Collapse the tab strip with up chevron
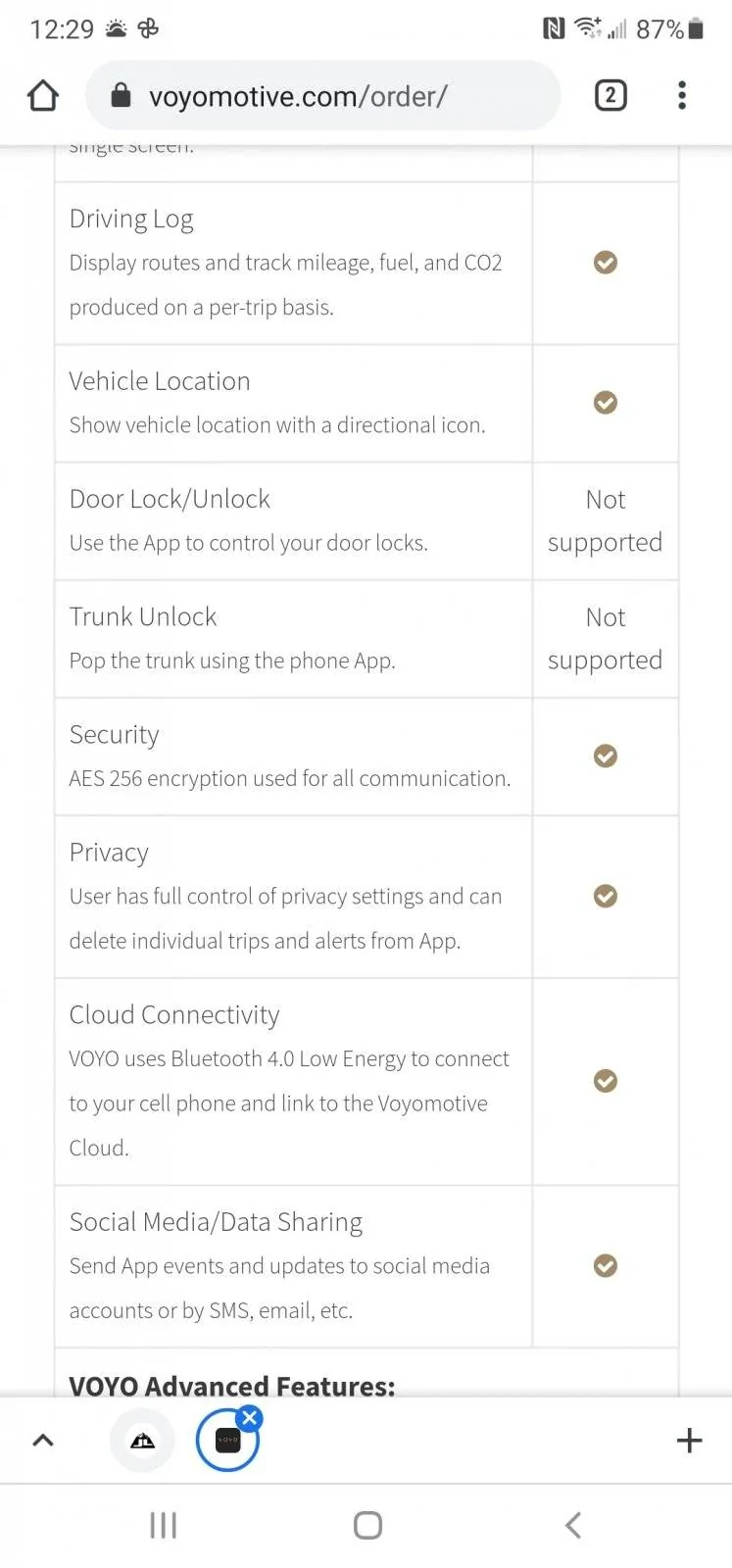 click(43, 1440)
